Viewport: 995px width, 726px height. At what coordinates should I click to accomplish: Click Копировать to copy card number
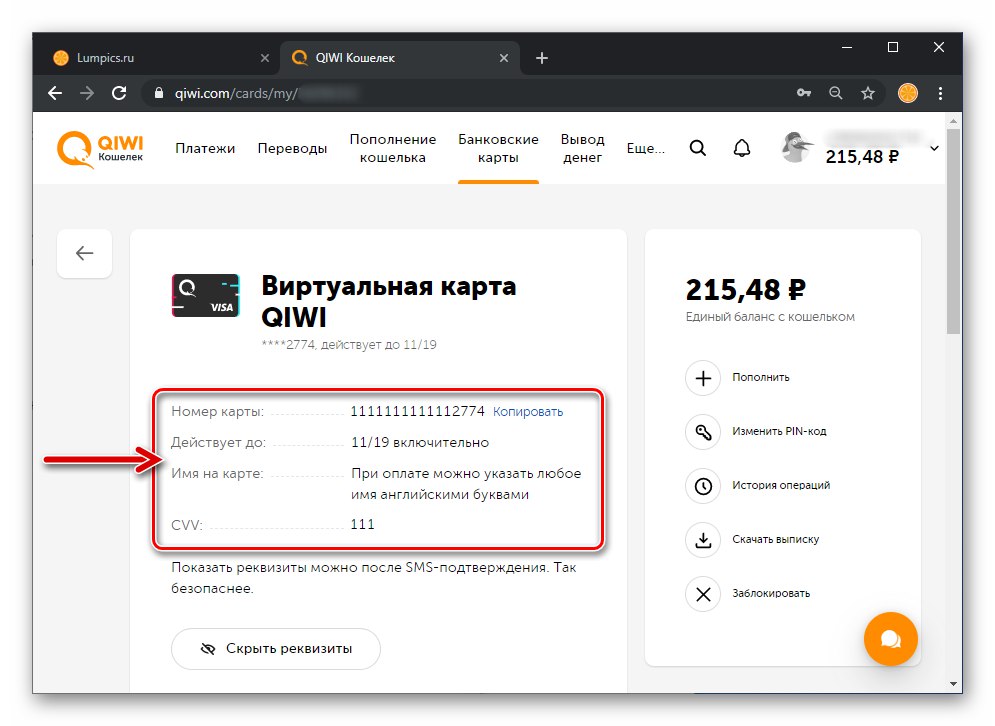[528, 412]
